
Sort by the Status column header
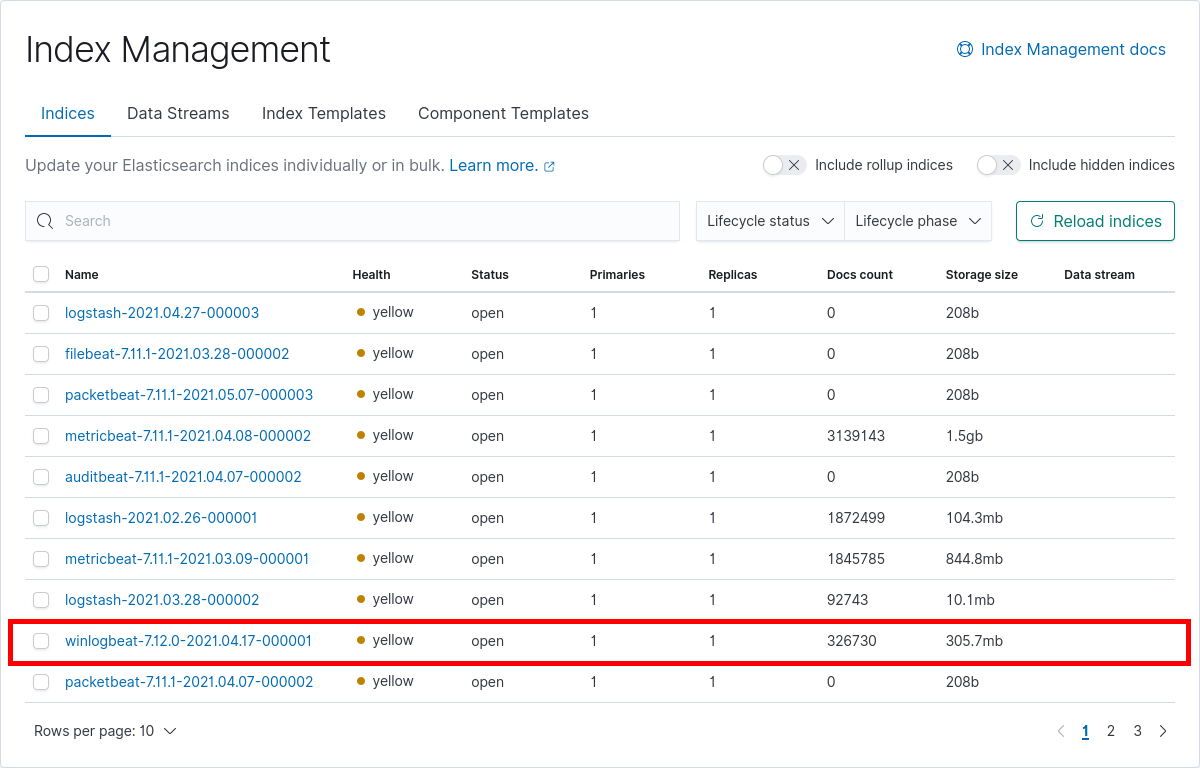(x=490, y=275)
